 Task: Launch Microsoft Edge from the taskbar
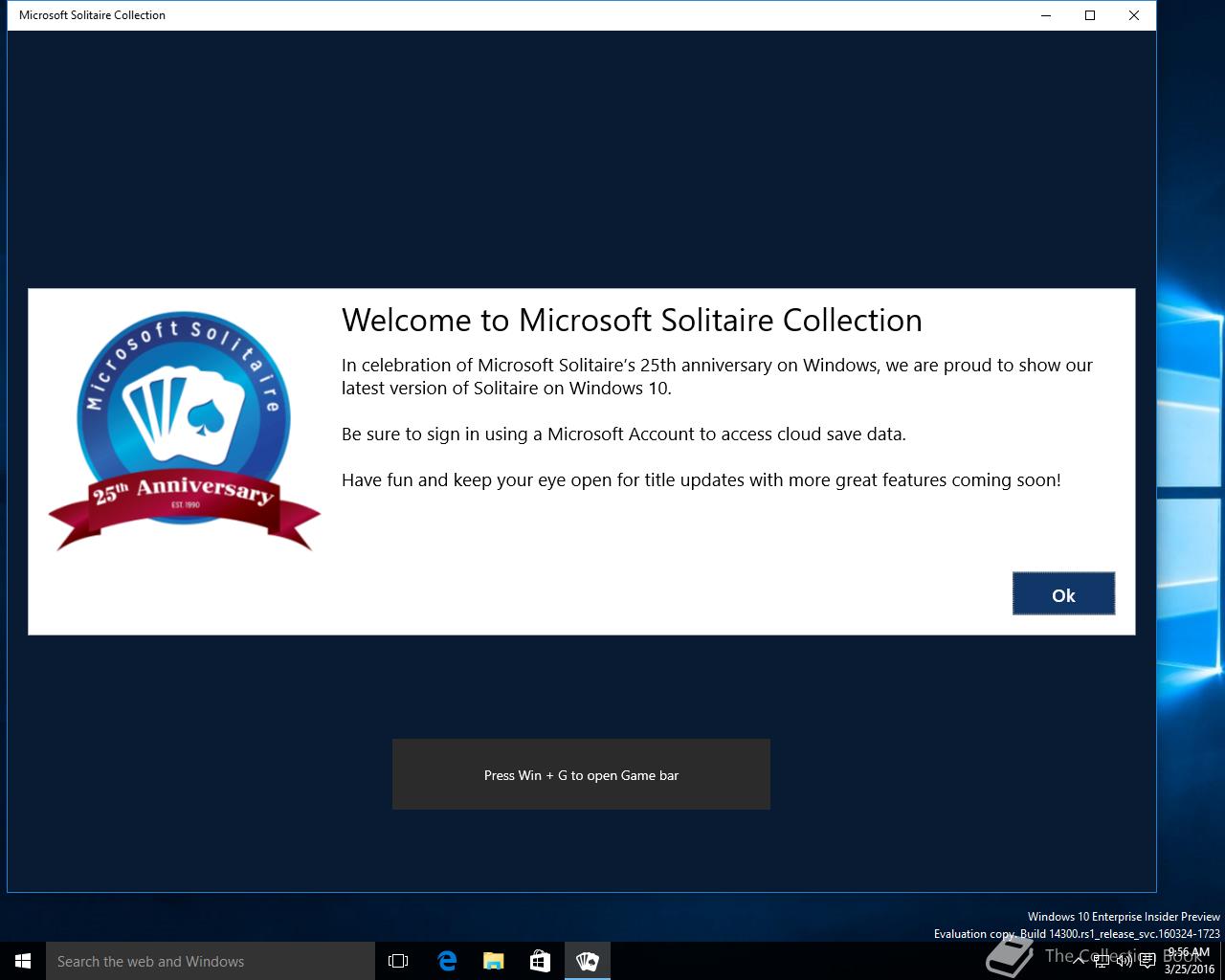446,961
